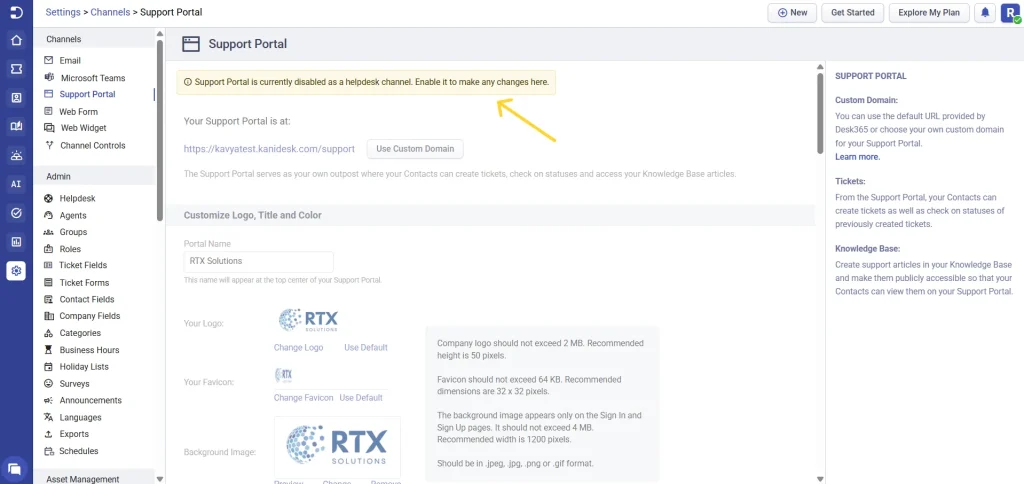
Task: Open the chat icon at bottom-left
Action: (x=16, y=467)
